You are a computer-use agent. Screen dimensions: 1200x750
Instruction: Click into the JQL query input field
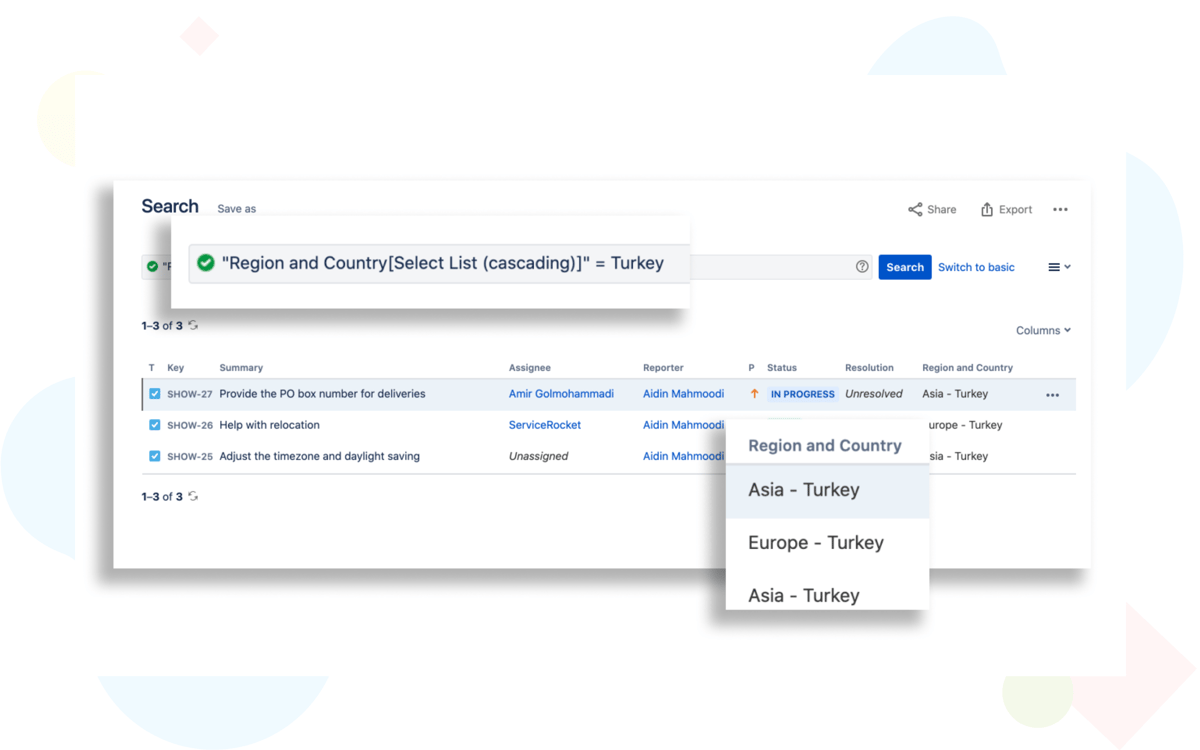pyautogui.click(x=770, y=267)
